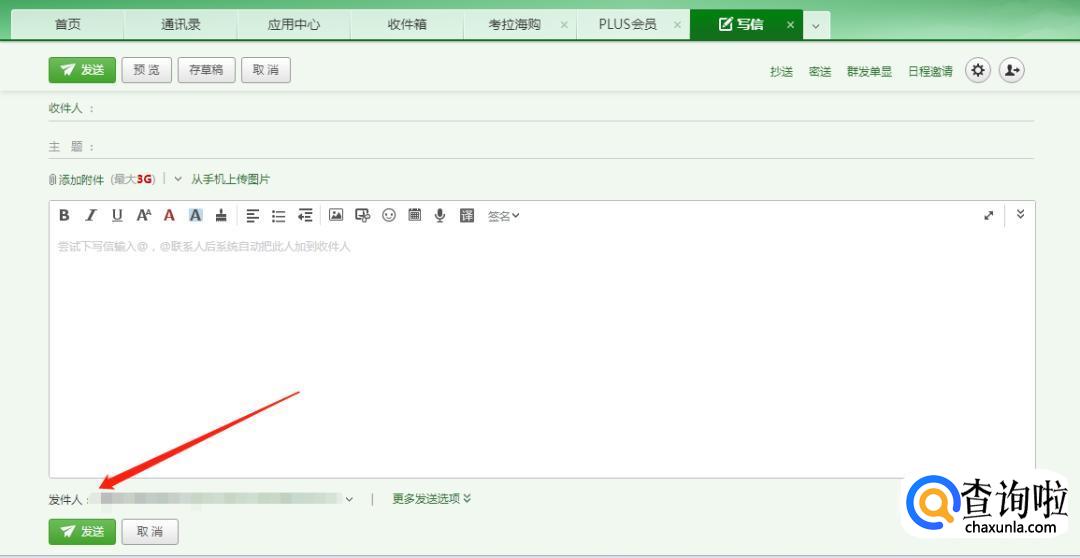1080x558 pixels.
Task: Collapse the editor toolbar with double chevron
Action: [x=1020, y=214]
